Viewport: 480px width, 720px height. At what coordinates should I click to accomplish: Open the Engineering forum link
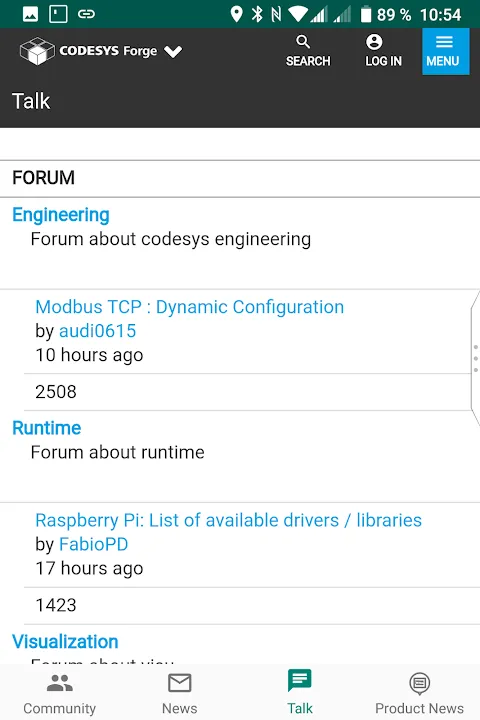coord(61,215)
